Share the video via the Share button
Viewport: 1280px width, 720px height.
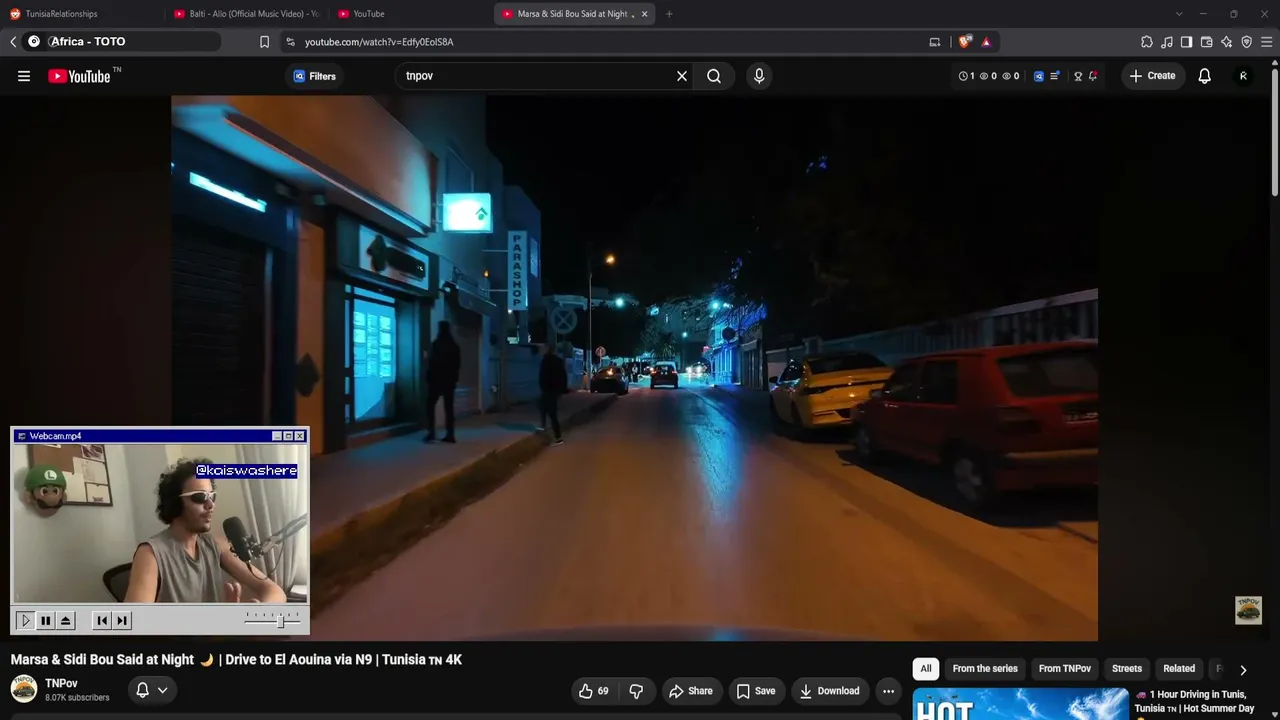point(691,691)
